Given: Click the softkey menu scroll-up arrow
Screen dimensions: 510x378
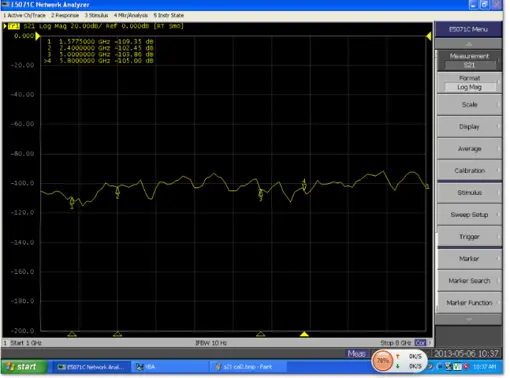Looking at the screenshot, I should pos(468,44).
